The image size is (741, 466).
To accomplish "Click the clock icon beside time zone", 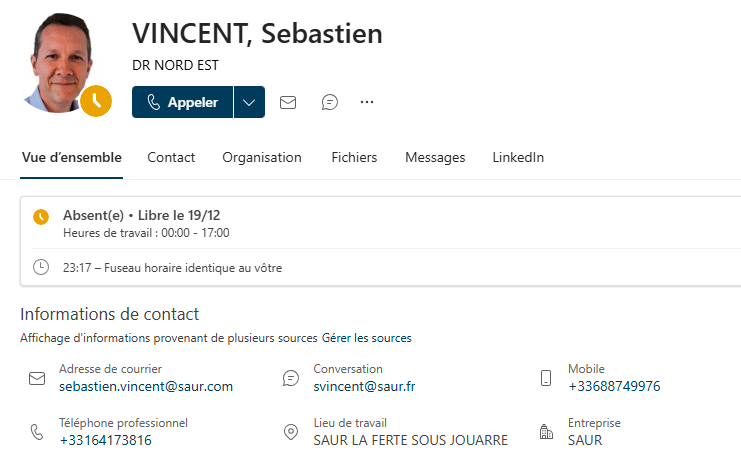I will pyautogui.click(x=41, y=267).
